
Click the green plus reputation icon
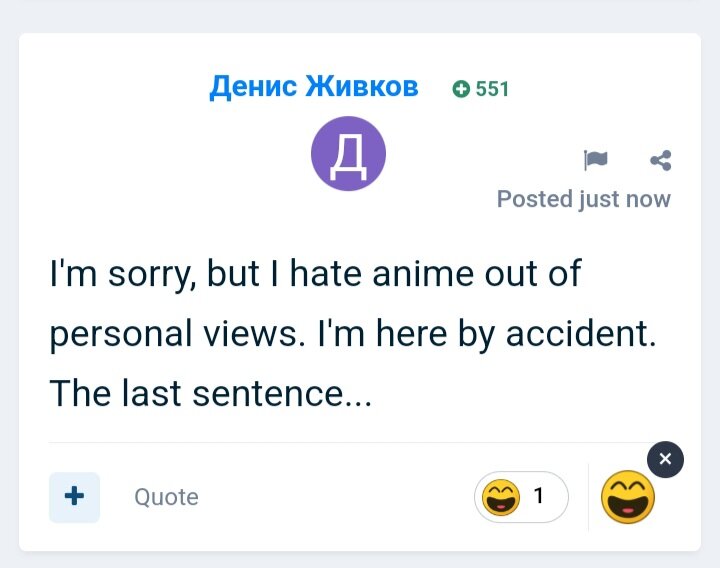(x=461, y=89)
